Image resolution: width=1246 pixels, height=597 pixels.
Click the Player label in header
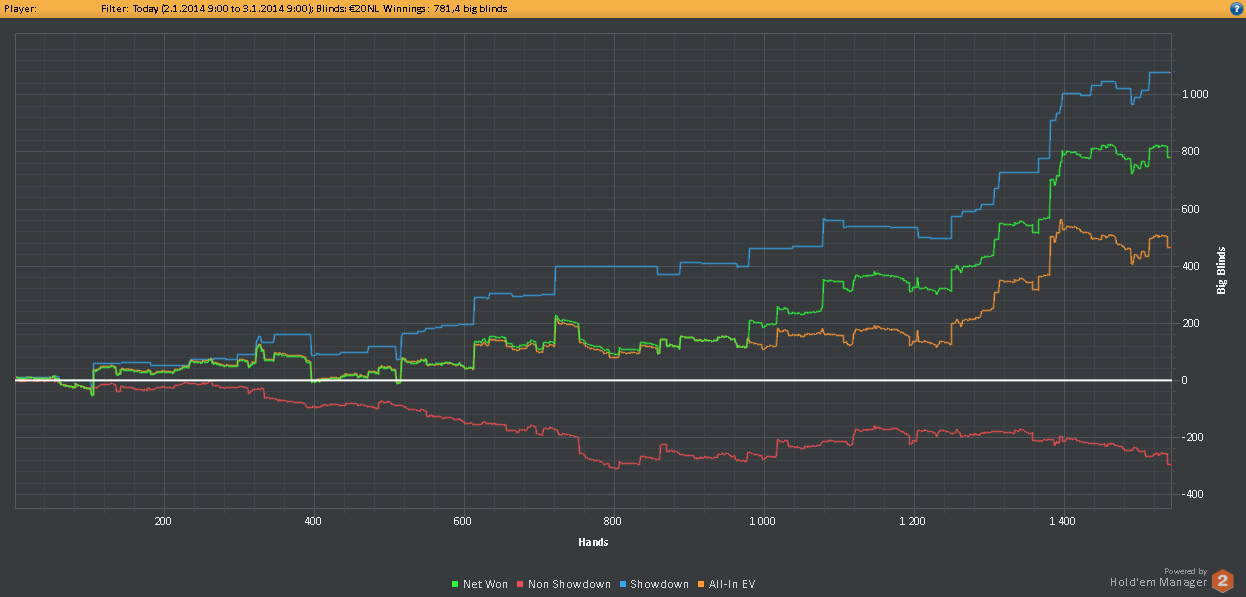pyautogui.click(x=21, y=8)
